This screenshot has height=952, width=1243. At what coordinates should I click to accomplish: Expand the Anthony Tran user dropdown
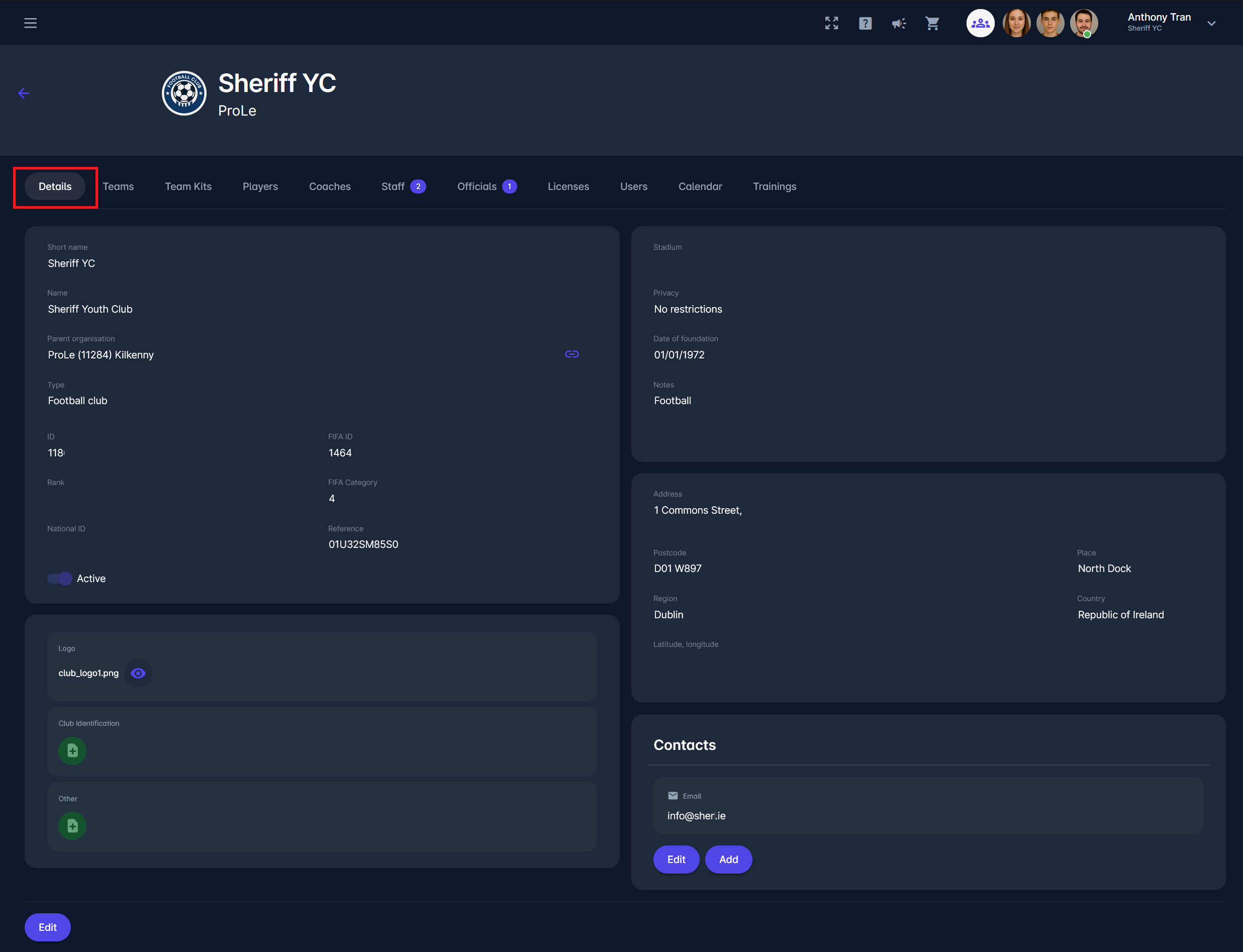click(x=1211, y=23)
